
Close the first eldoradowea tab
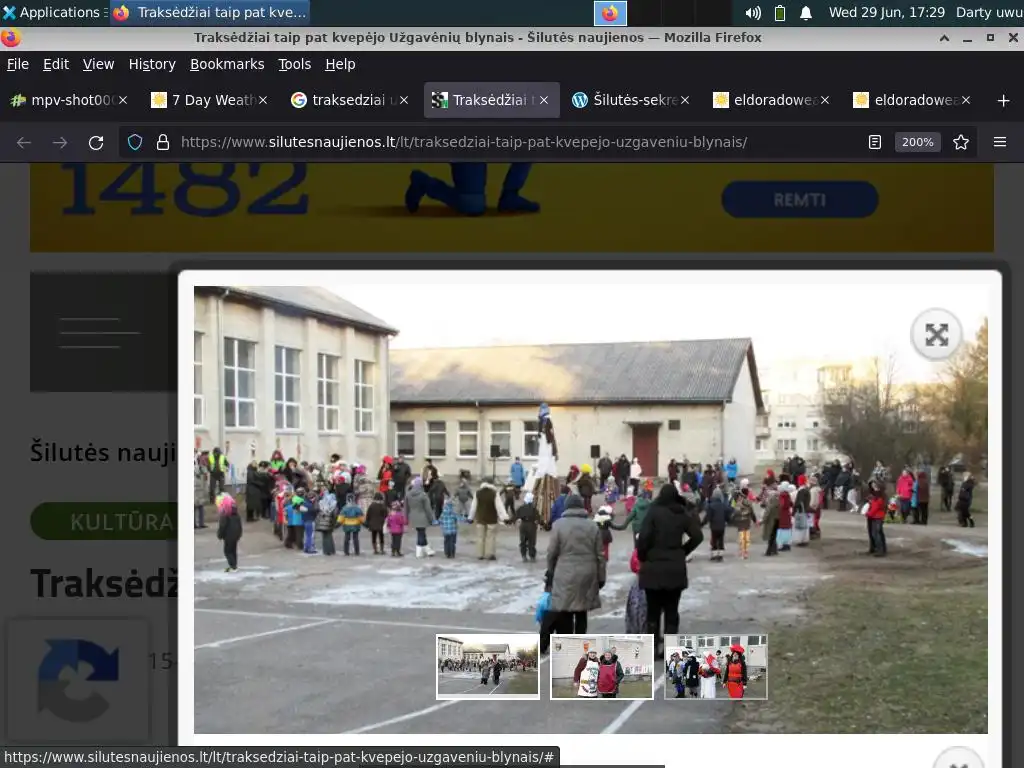pos(825,100)
